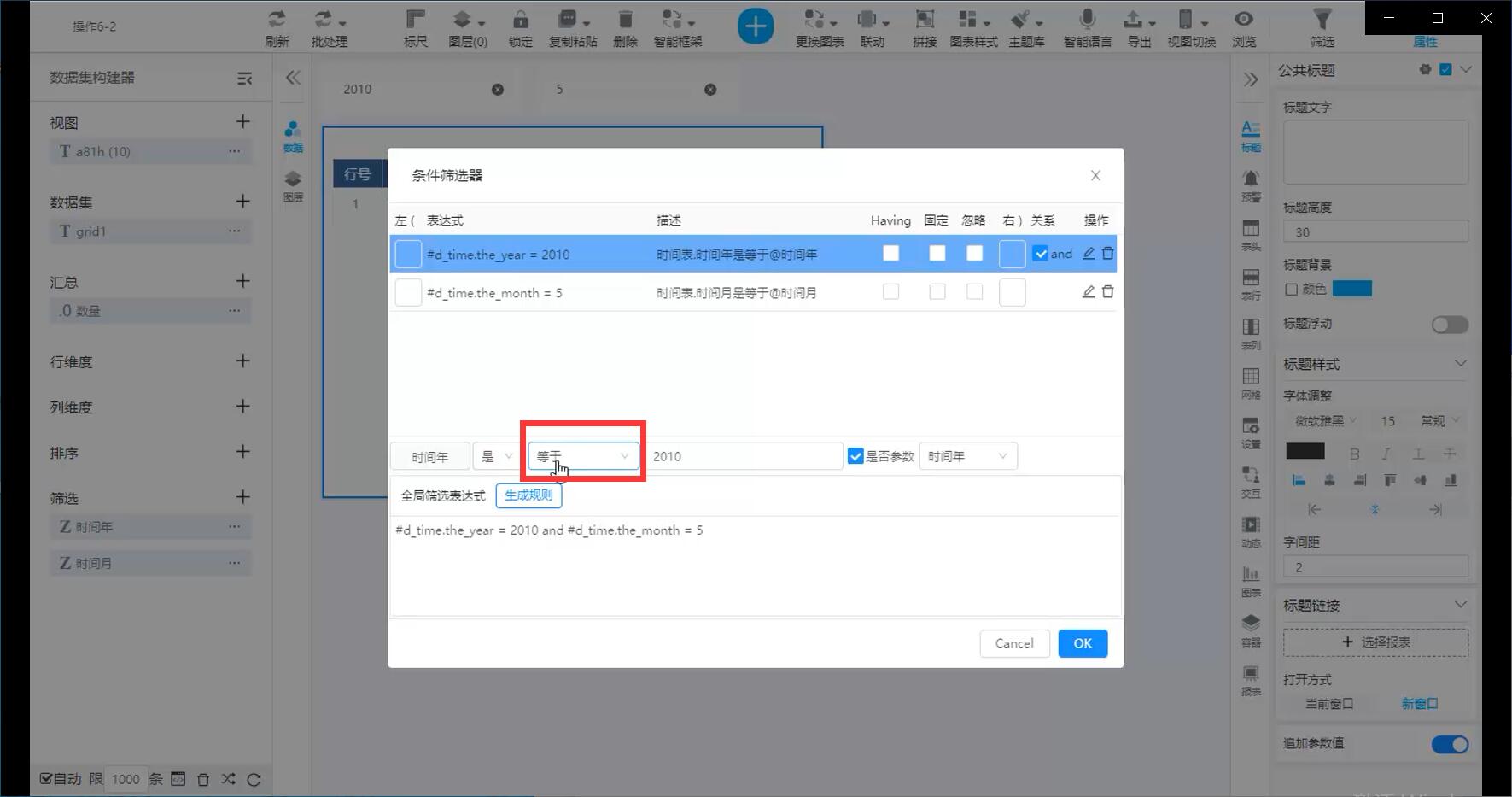This screenshot has width=1512, height=797.
Task: Click the blue plus add button
Action: click(756, 26)
